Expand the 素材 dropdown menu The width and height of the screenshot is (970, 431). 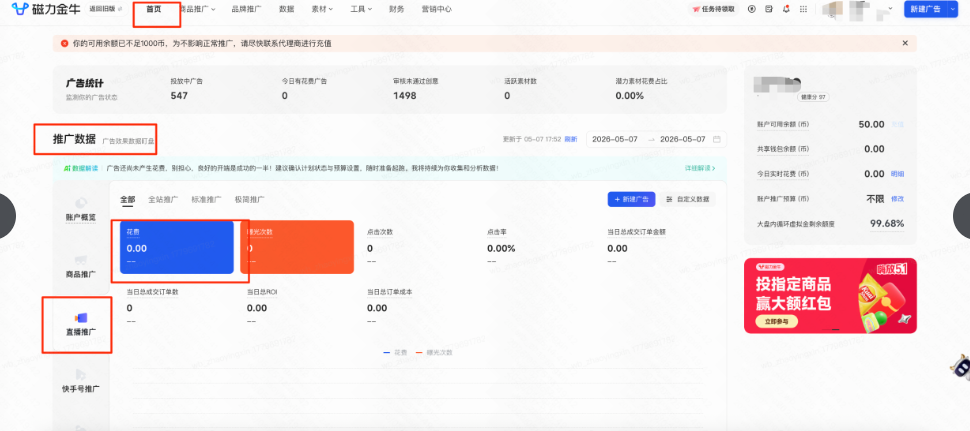pyautogui.click(x=322, y=9)
